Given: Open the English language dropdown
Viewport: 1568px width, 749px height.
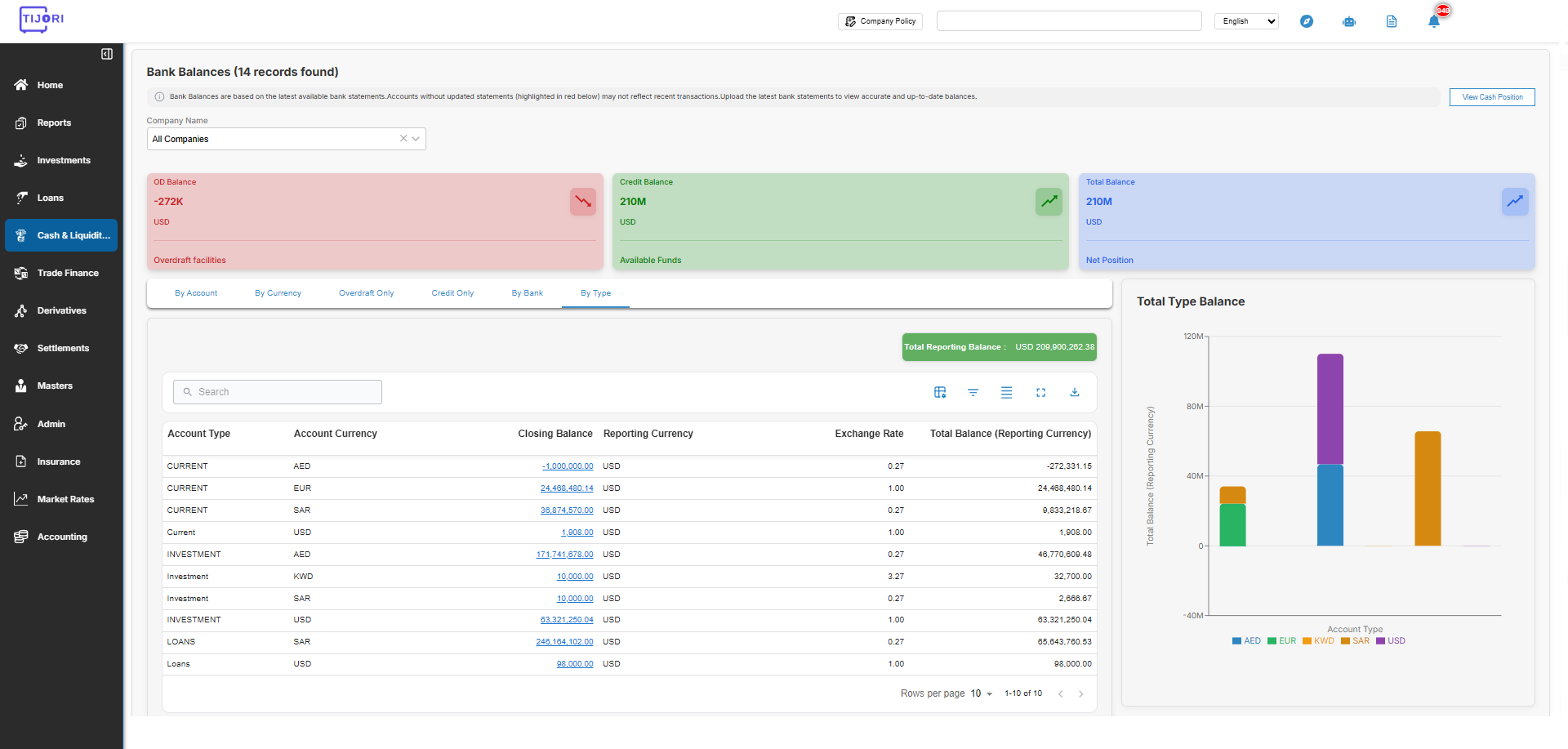Looking at the screenshot, I should click(1246, 21).
